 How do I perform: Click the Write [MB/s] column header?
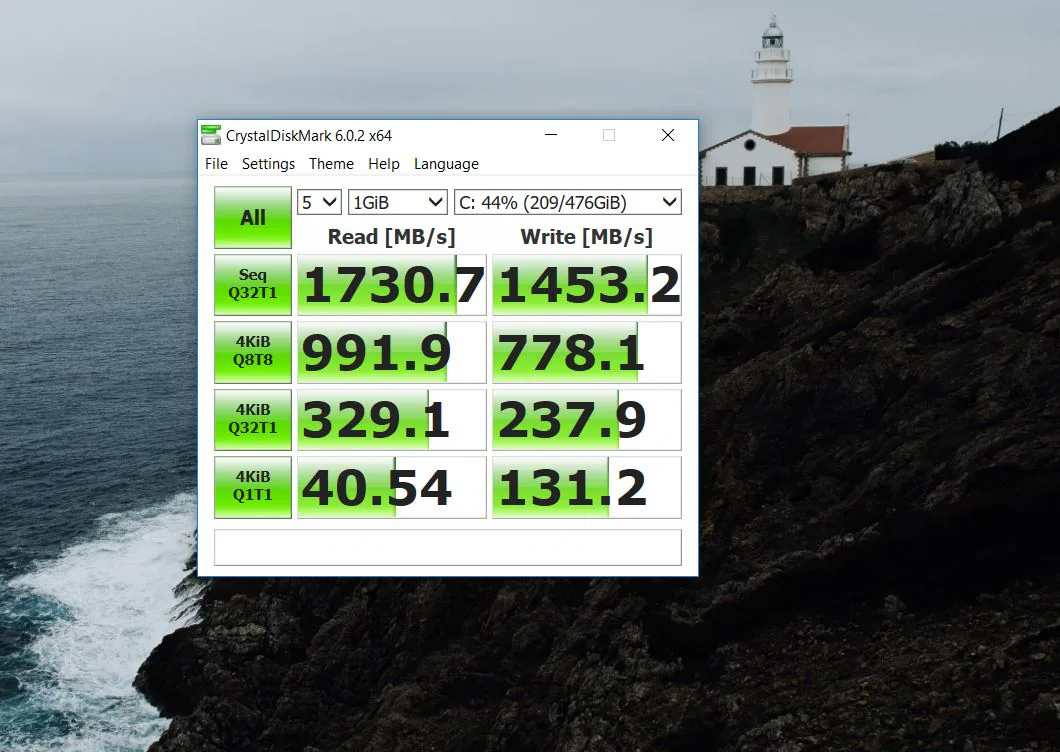pyautogui.click(x=586, y=237)
